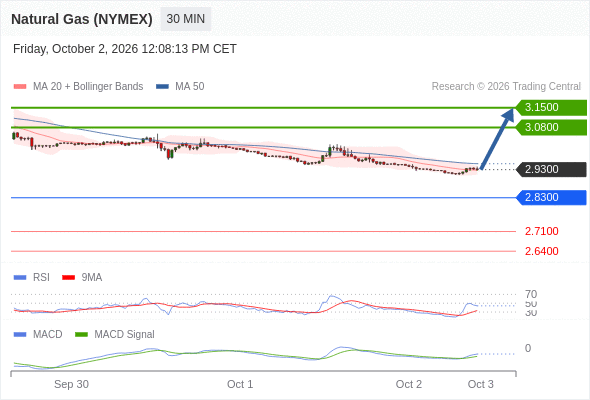Click the 9MA red legend swatch
Screen dimensions: 590x400
[x=68, y=278]
